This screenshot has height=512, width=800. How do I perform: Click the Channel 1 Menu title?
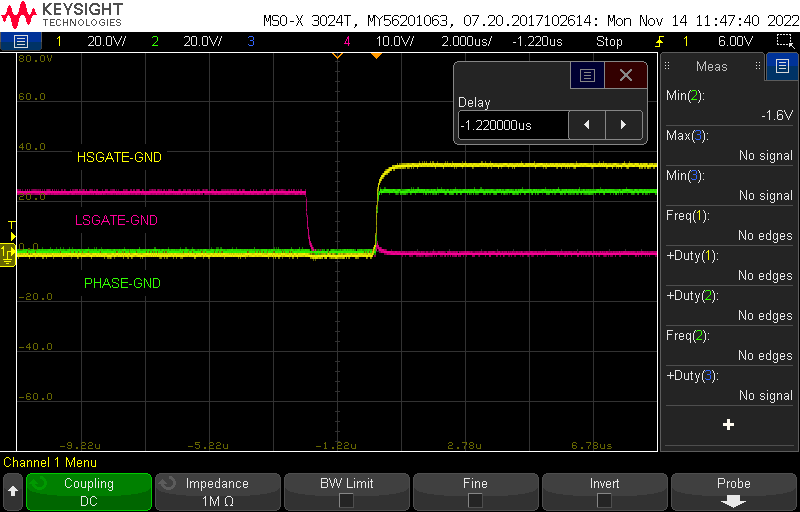[50, 463]
